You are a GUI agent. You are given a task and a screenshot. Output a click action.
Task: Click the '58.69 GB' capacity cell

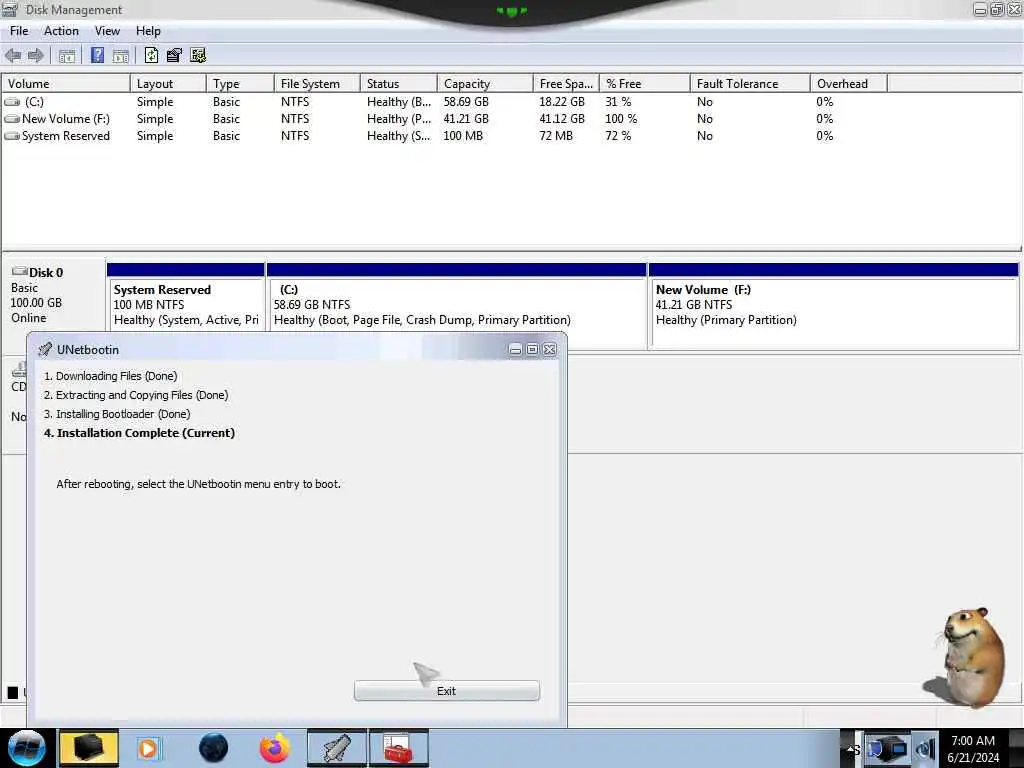466,102
